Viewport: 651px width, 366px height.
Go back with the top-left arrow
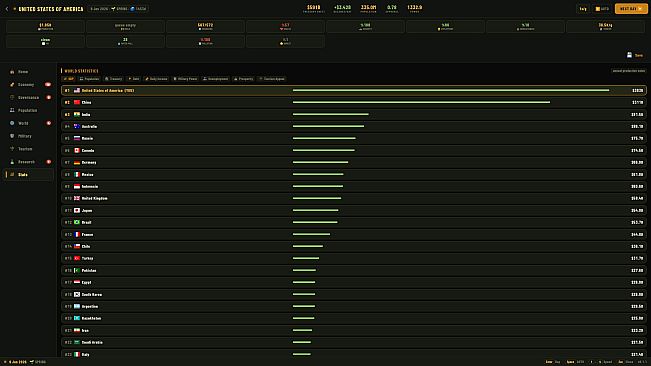click(7, 9)
